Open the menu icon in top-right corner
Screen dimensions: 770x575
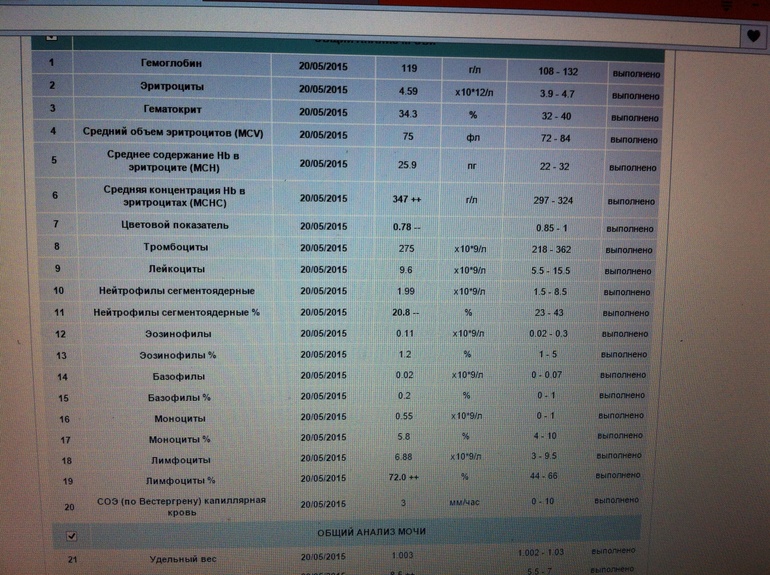[729, 6]
